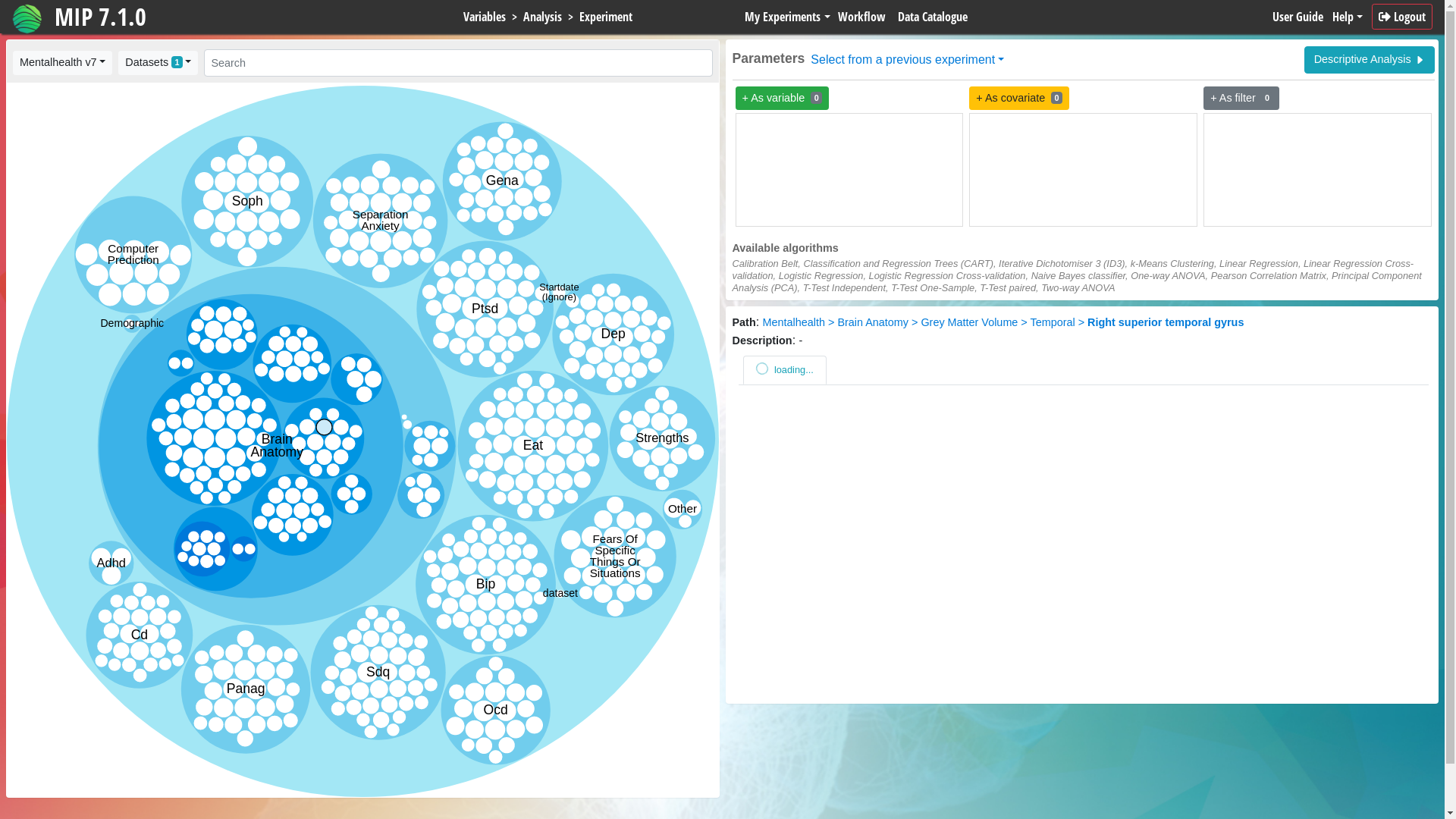This screenshot has width=1456, height=819.
Task: Click the highlighted variable circle inside Brain Anatomy
Action: (x=324, y=427)
